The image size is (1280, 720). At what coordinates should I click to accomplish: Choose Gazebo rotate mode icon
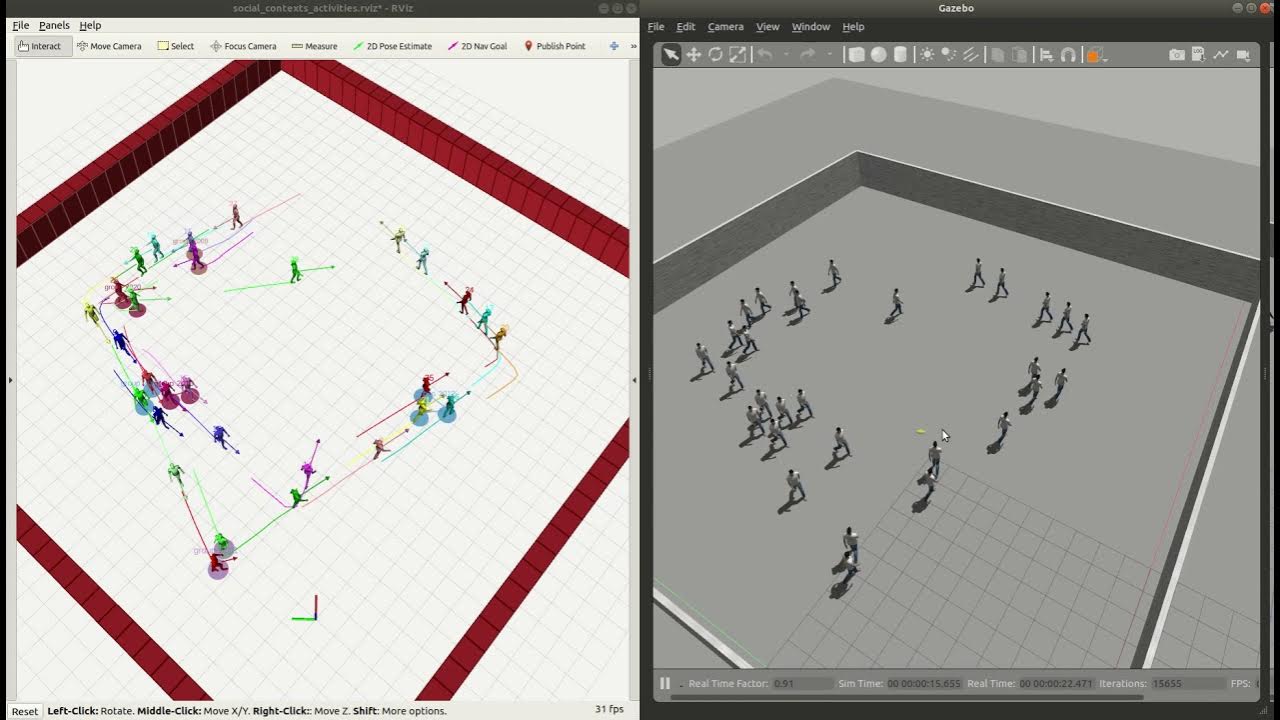[715, 55]
